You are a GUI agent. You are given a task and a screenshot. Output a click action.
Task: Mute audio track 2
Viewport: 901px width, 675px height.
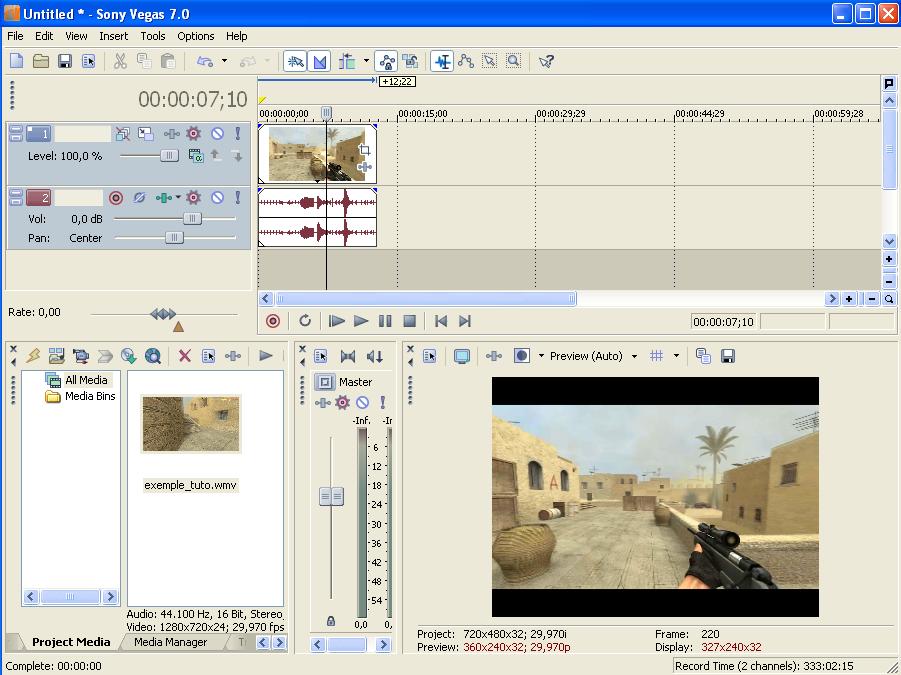[217, 198]
